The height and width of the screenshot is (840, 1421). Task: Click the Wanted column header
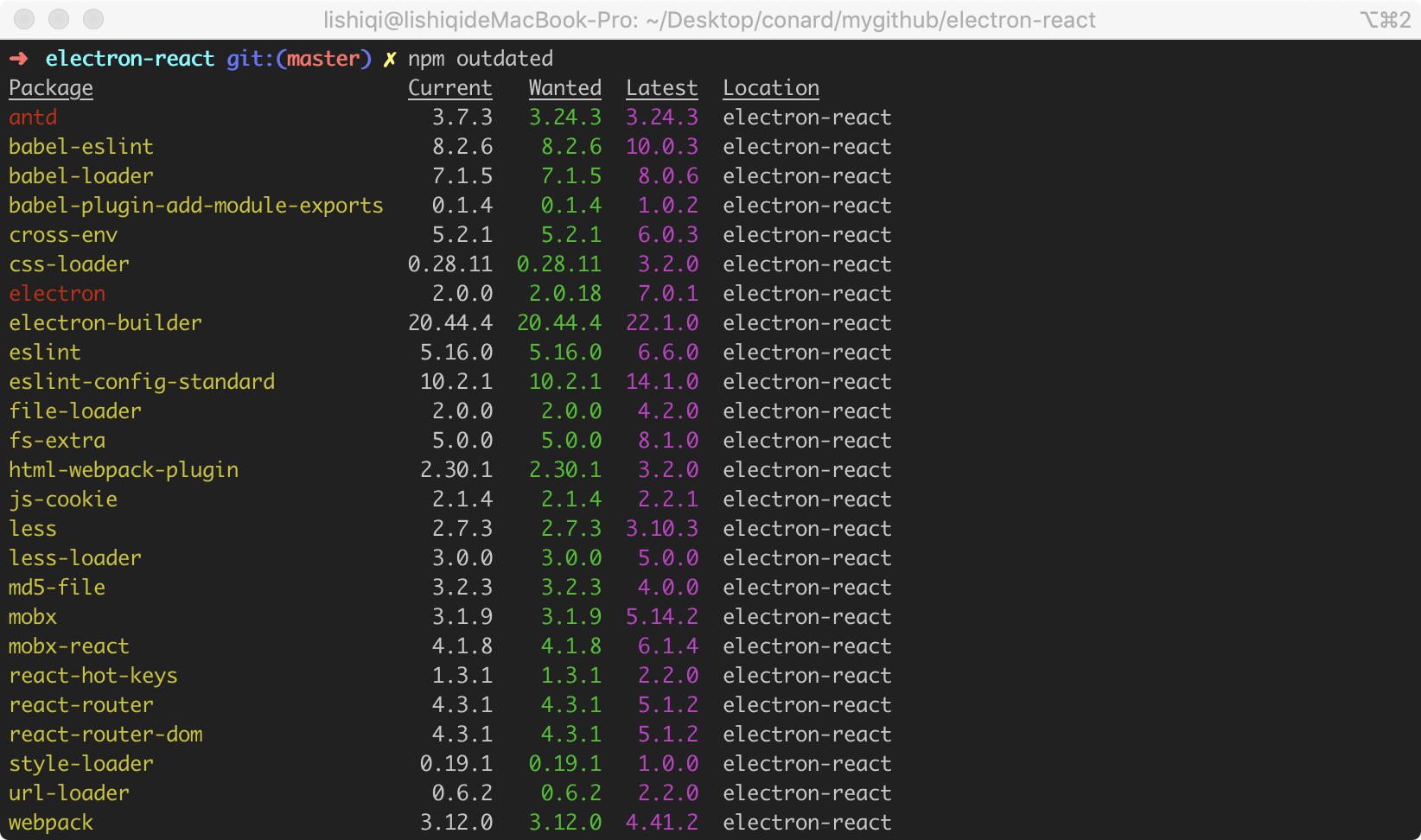point(564,88)
